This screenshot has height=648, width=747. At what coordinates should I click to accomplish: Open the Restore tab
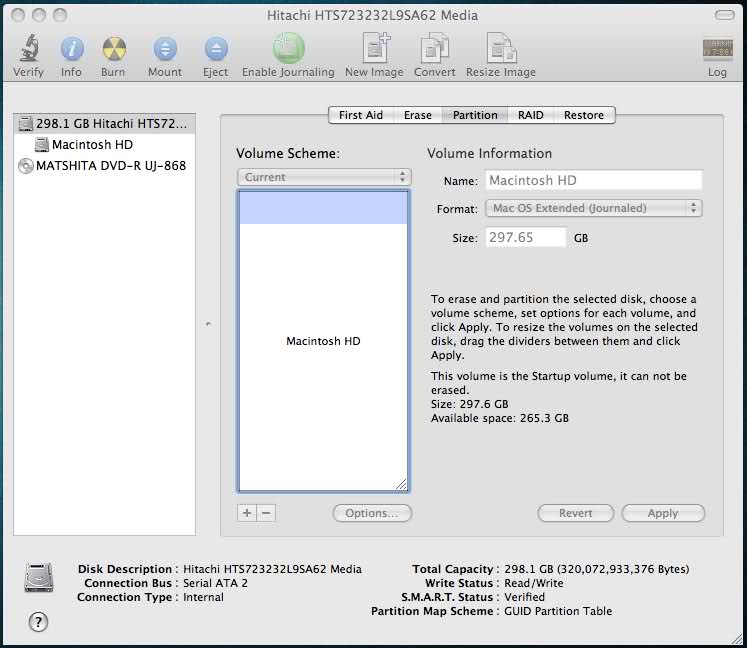(x=584, y=115)
